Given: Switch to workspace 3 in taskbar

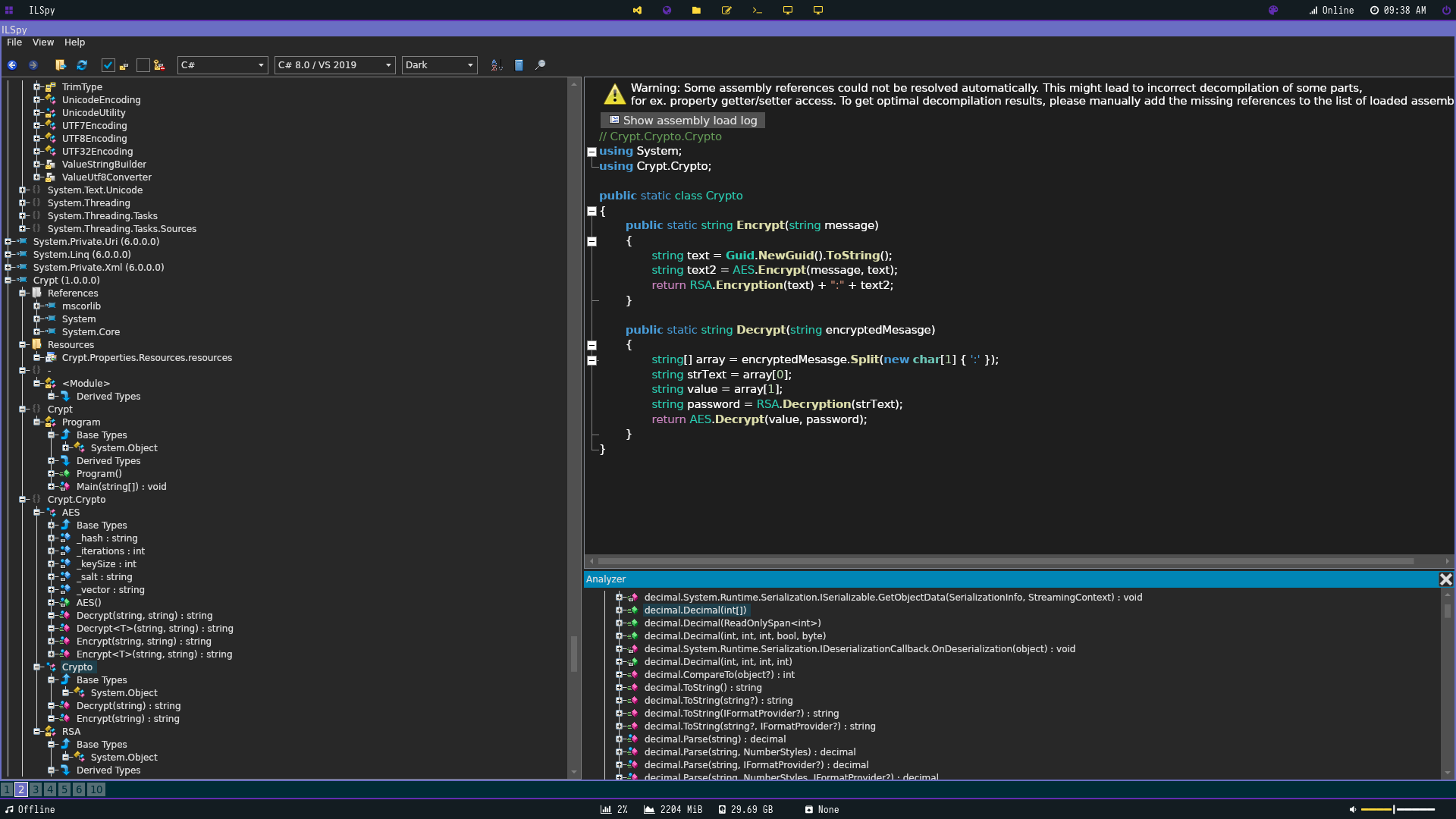Looking at the screenshot, I should [x=36, y=789].
